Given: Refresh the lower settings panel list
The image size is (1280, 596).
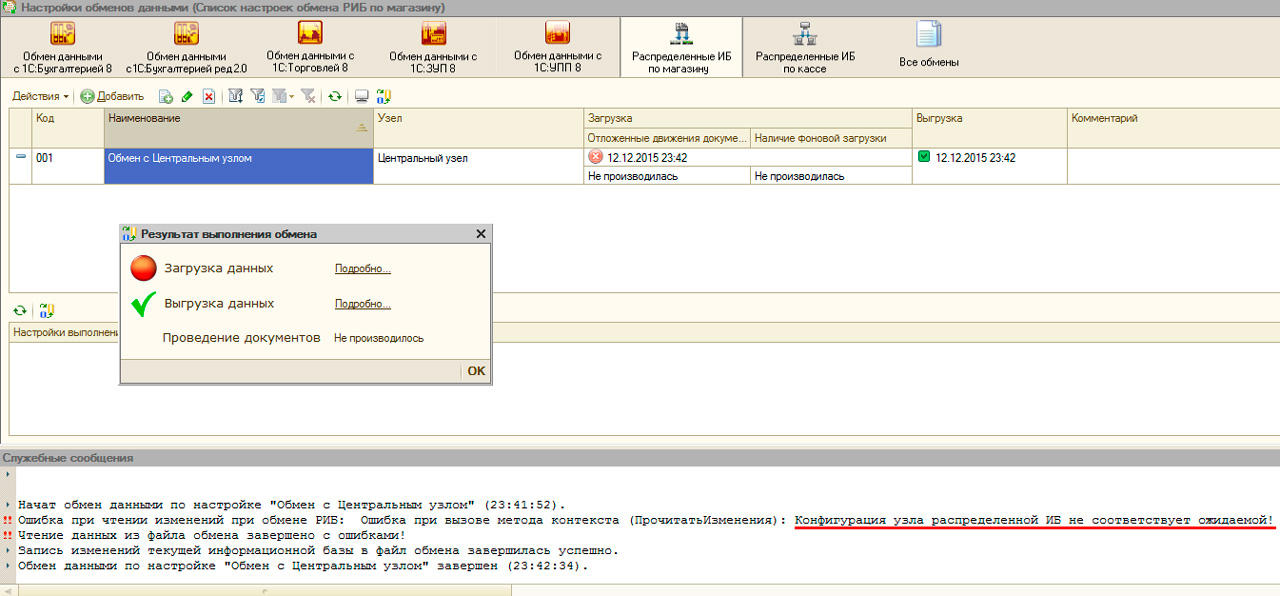Looking at the screenshot, I should click(x=19, y=311).
